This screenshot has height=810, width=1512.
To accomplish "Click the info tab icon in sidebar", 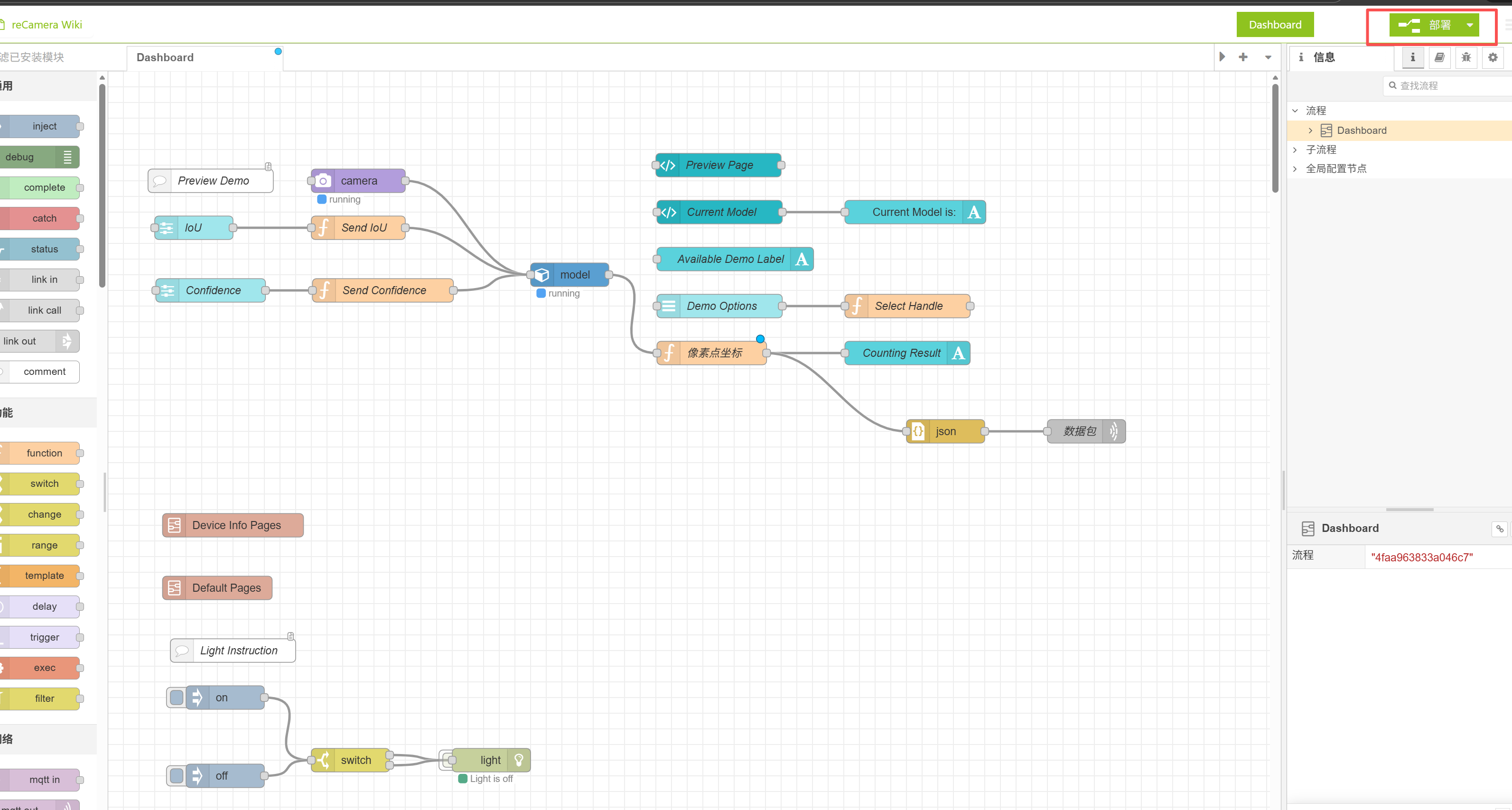I will pyautogui.click(x=1412, y=57).
